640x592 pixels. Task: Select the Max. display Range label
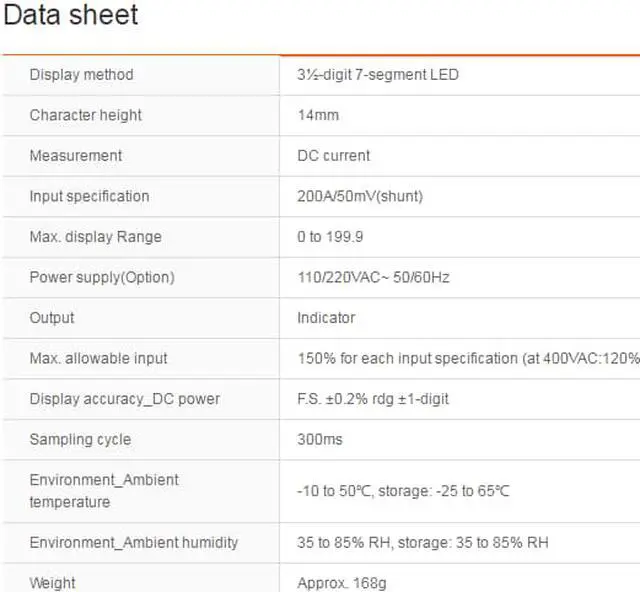point(95,237)
